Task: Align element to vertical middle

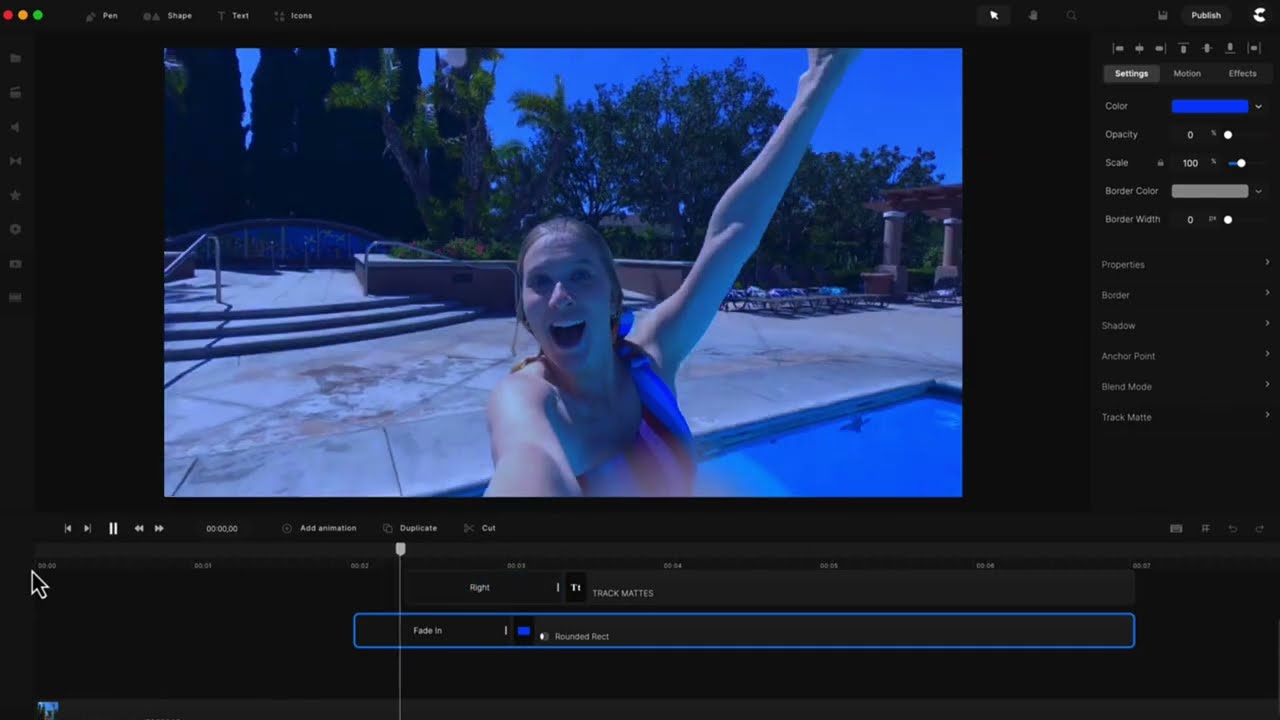Action: 1207,48
